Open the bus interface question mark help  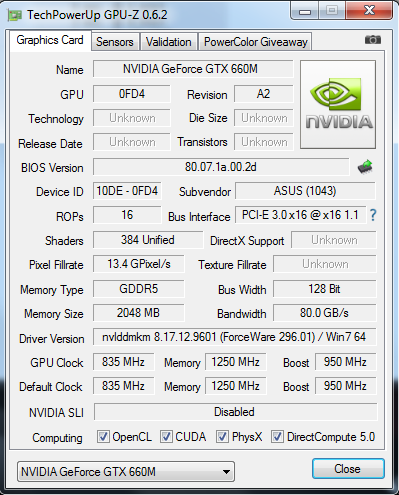(x=373, y=215)
